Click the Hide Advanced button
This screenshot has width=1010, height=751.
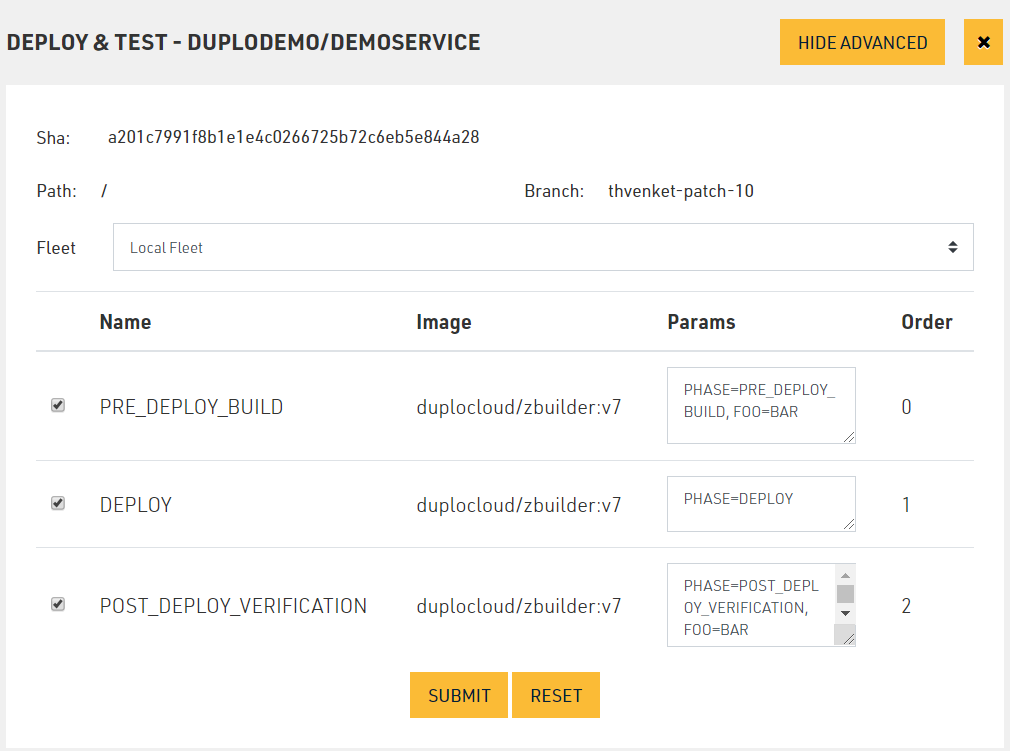(x=862, y=42)
